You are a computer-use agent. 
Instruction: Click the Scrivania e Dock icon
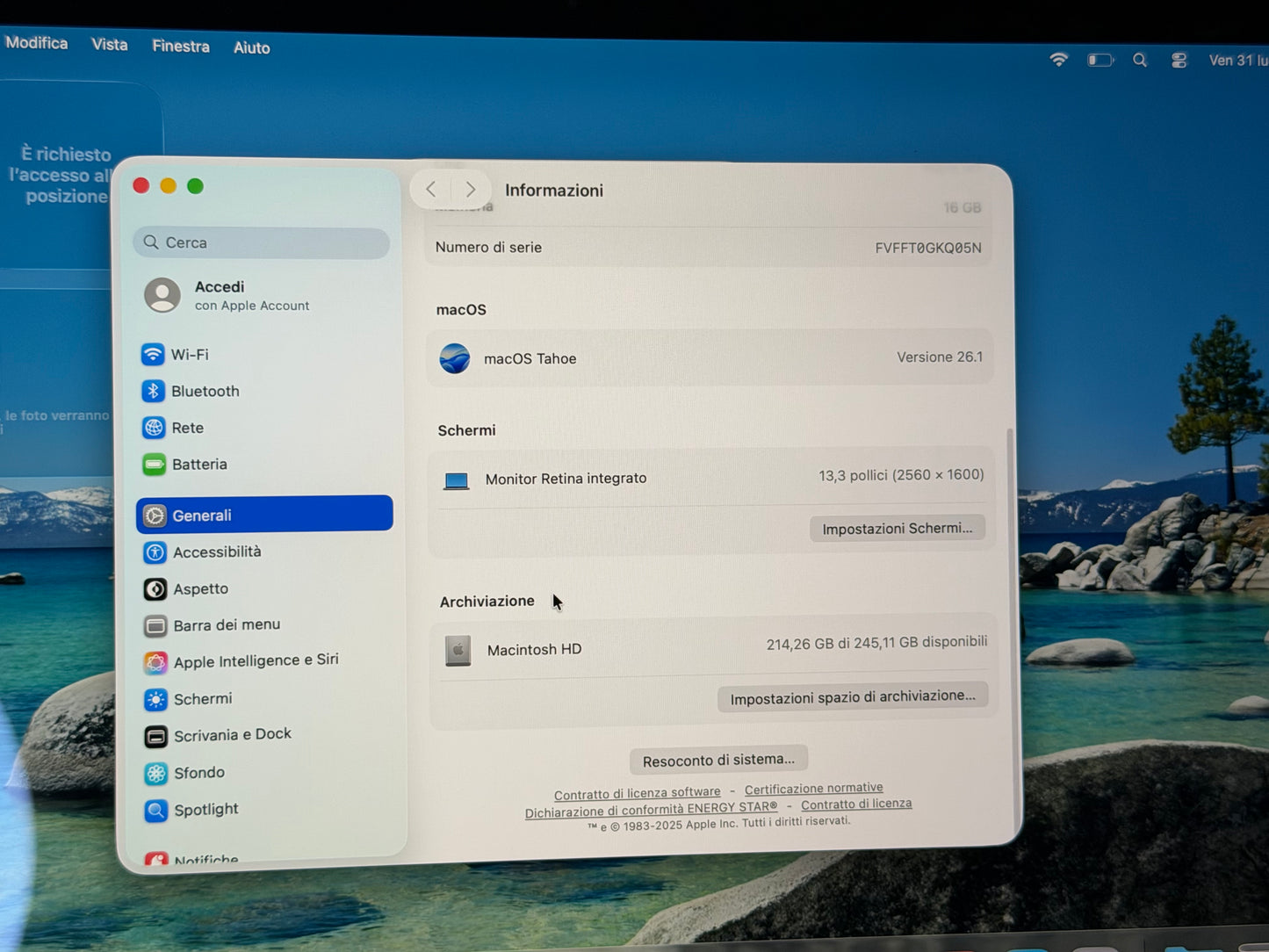[156, 736]
